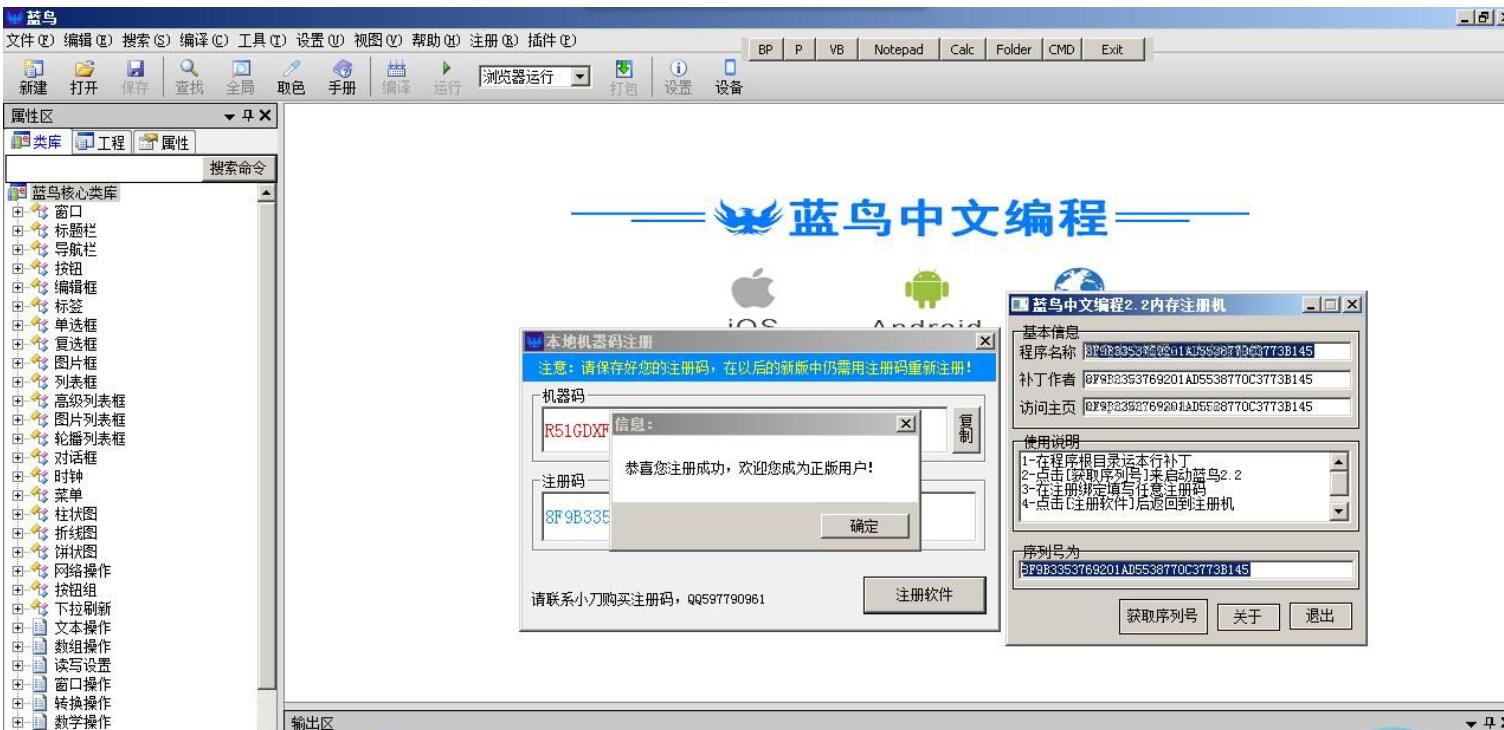Click the 打开 (Open) folder icon
Screen dimensions: 1504x730
[83, 67]
